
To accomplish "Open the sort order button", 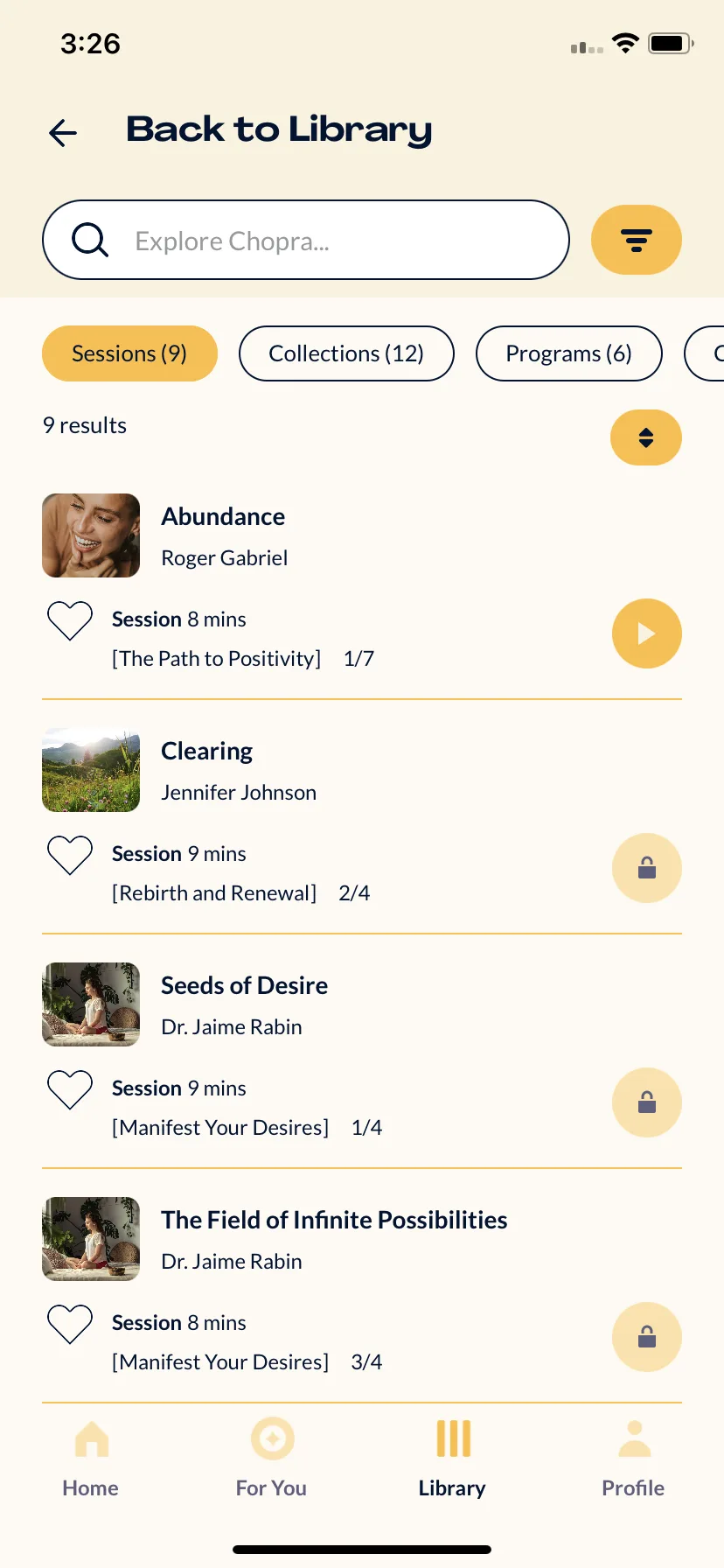I will pos(646,437).
